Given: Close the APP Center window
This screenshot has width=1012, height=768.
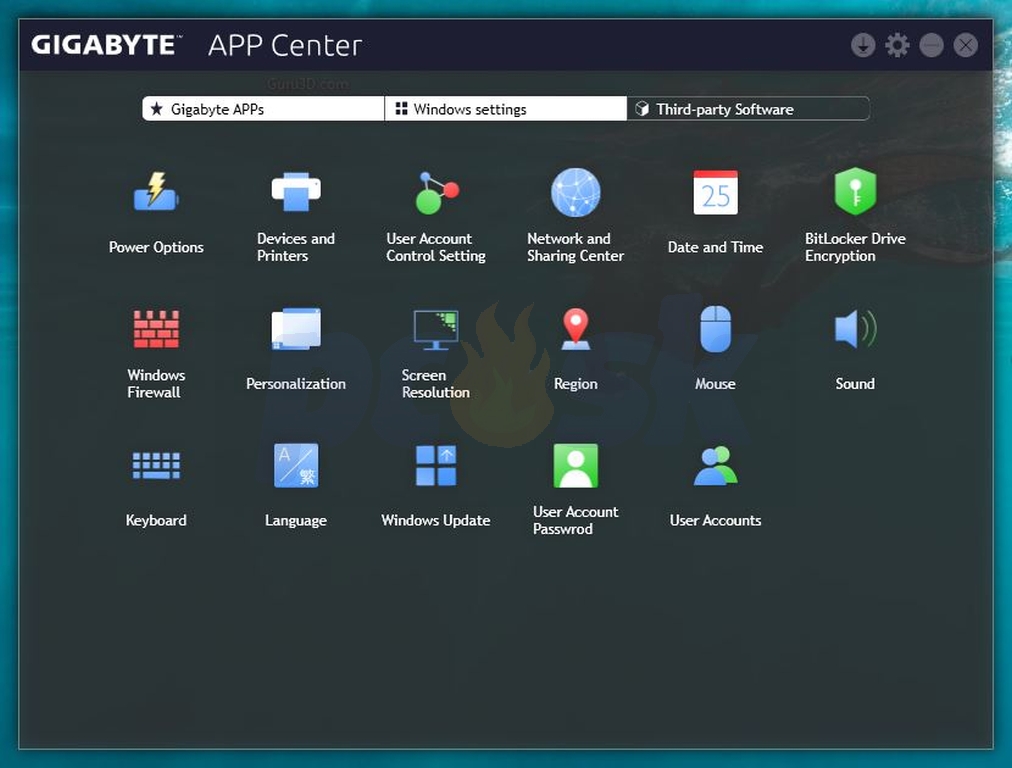Looking at the screenshot, I should [x=966, y=45].
